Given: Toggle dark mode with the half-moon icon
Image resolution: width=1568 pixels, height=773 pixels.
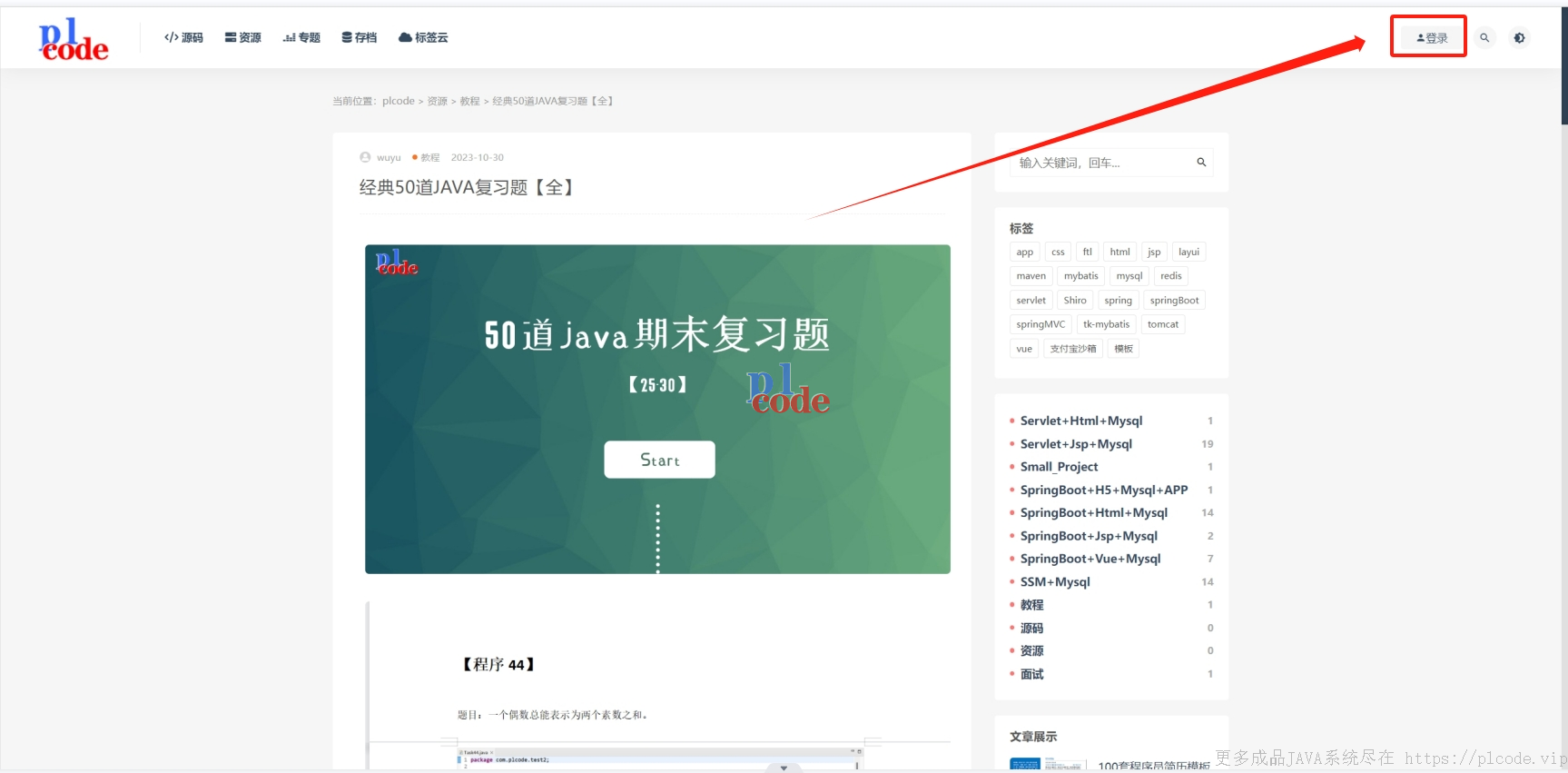Looking at the screenshot, I should coord(1519,38).
